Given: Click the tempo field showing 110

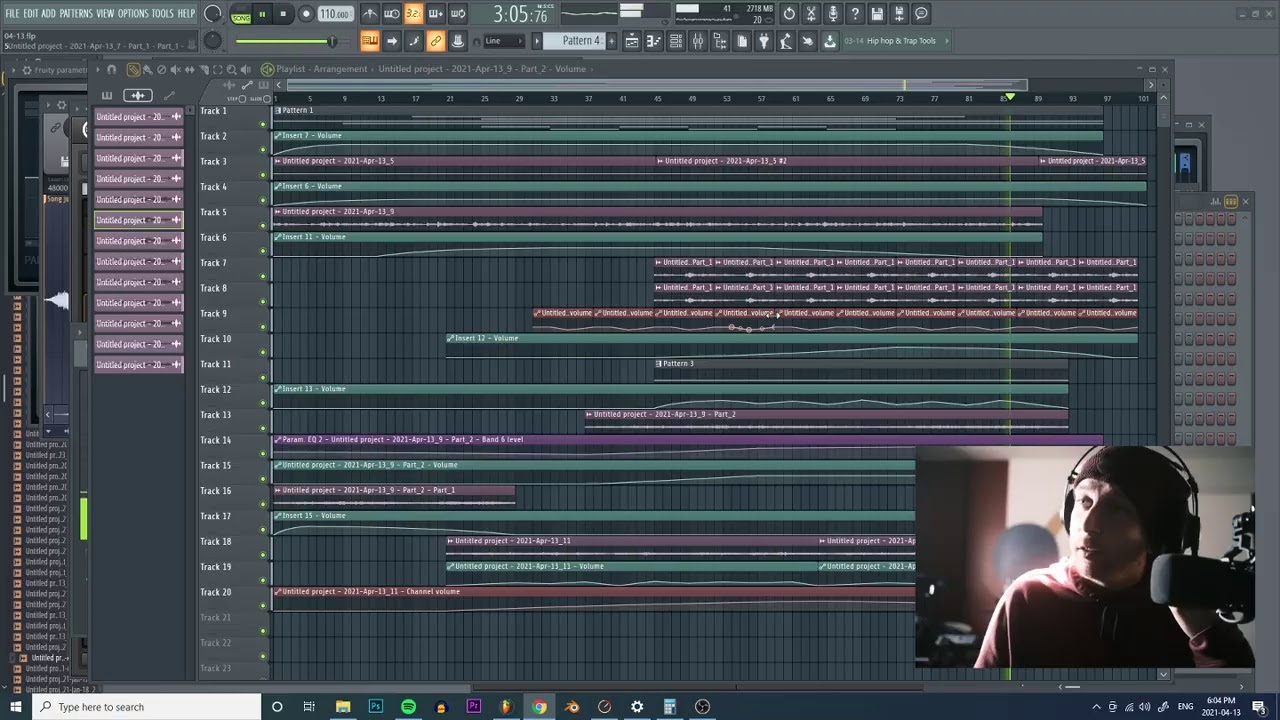Looking at the screenshot, I should pos(335,14).
